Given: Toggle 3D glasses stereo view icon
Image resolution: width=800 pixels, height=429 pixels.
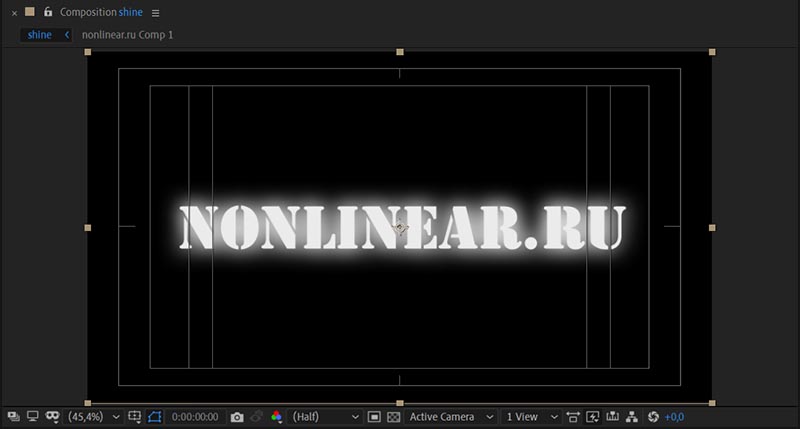Looking at the screenshot, I should pyautogui.click(x=52, y=417).
